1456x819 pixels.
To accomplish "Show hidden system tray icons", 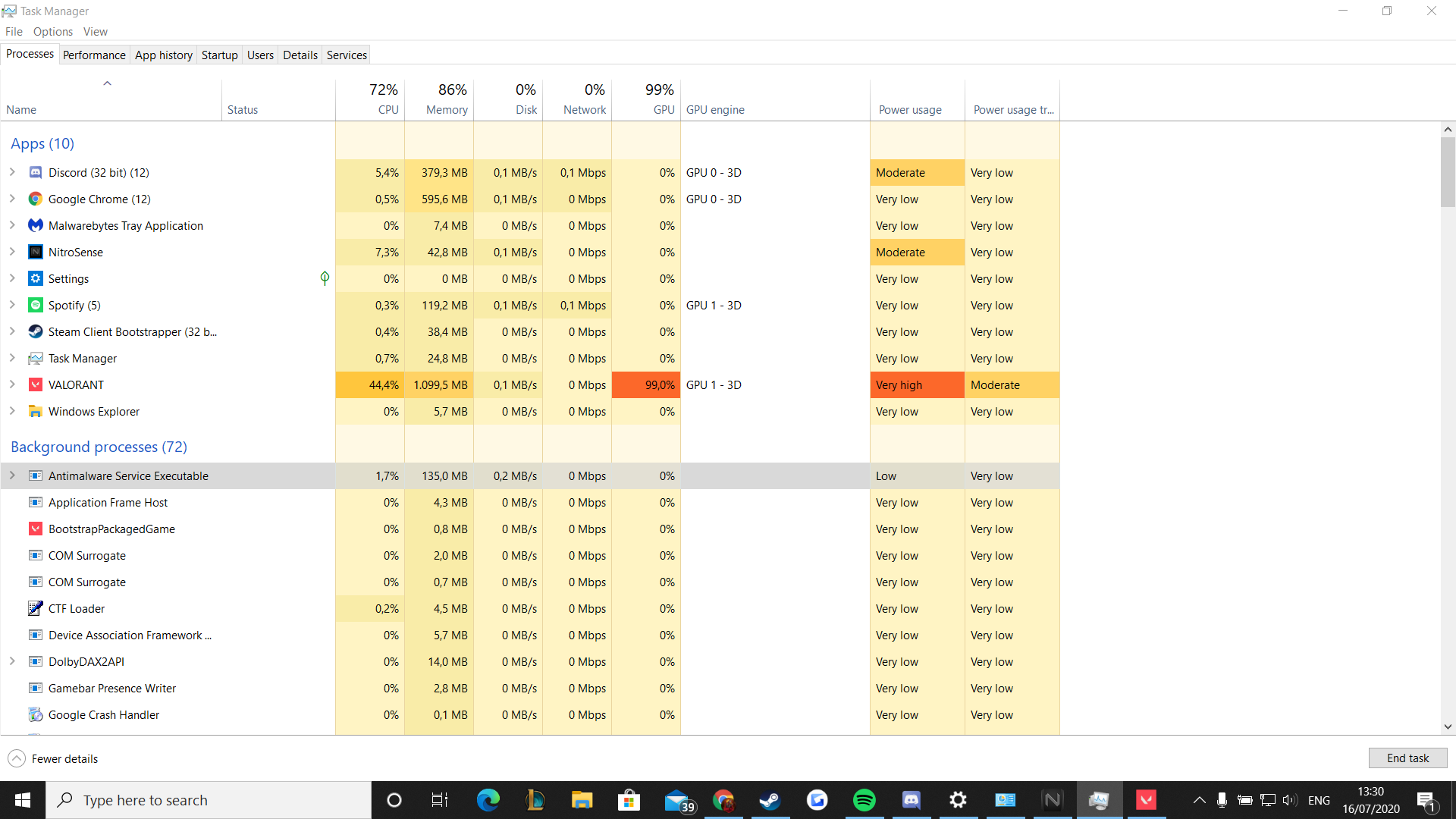I will [x=1199, y=800].
